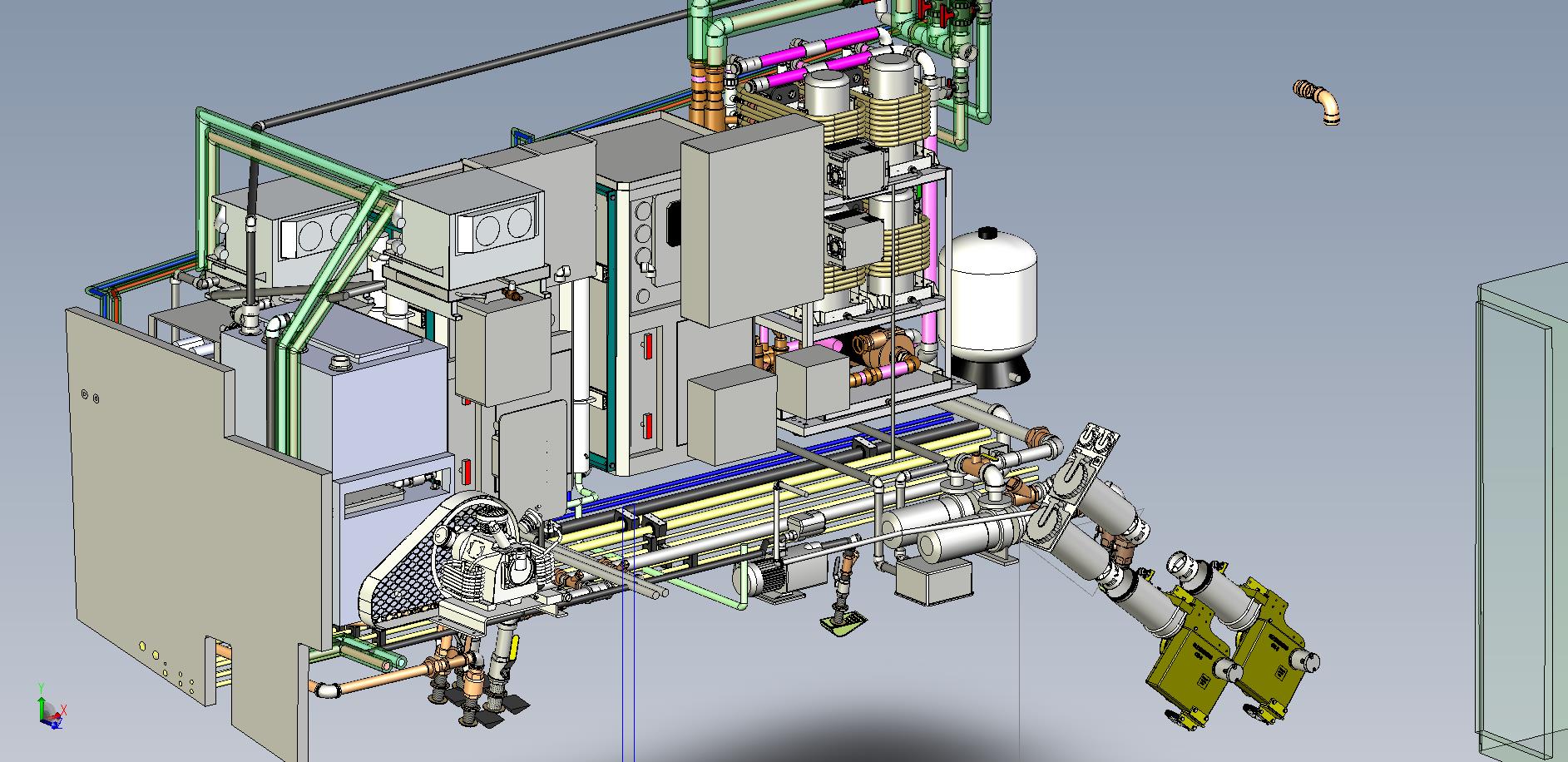Click the XYZ axis orientation triad
The height and width of the screenshot is (762, 1568).
(50, 711)
